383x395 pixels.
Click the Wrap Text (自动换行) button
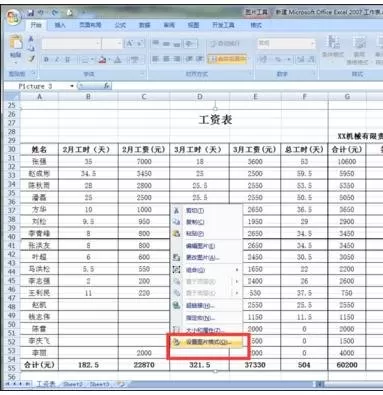pyautogui.click(x=225, y=43)
